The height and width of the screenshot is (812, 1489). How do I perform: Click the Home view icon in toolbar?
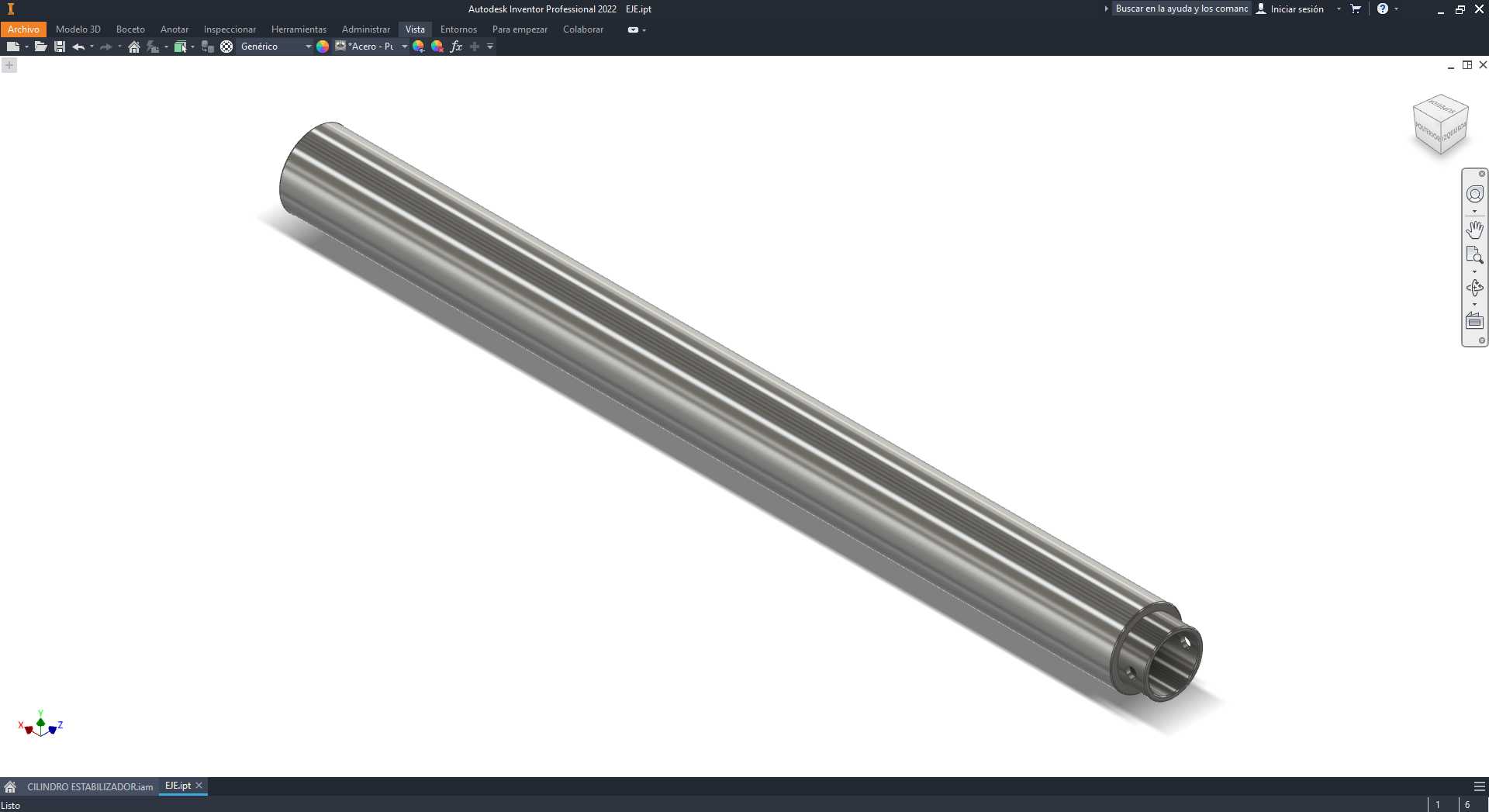pyautogui.click(x=134, y=47)
